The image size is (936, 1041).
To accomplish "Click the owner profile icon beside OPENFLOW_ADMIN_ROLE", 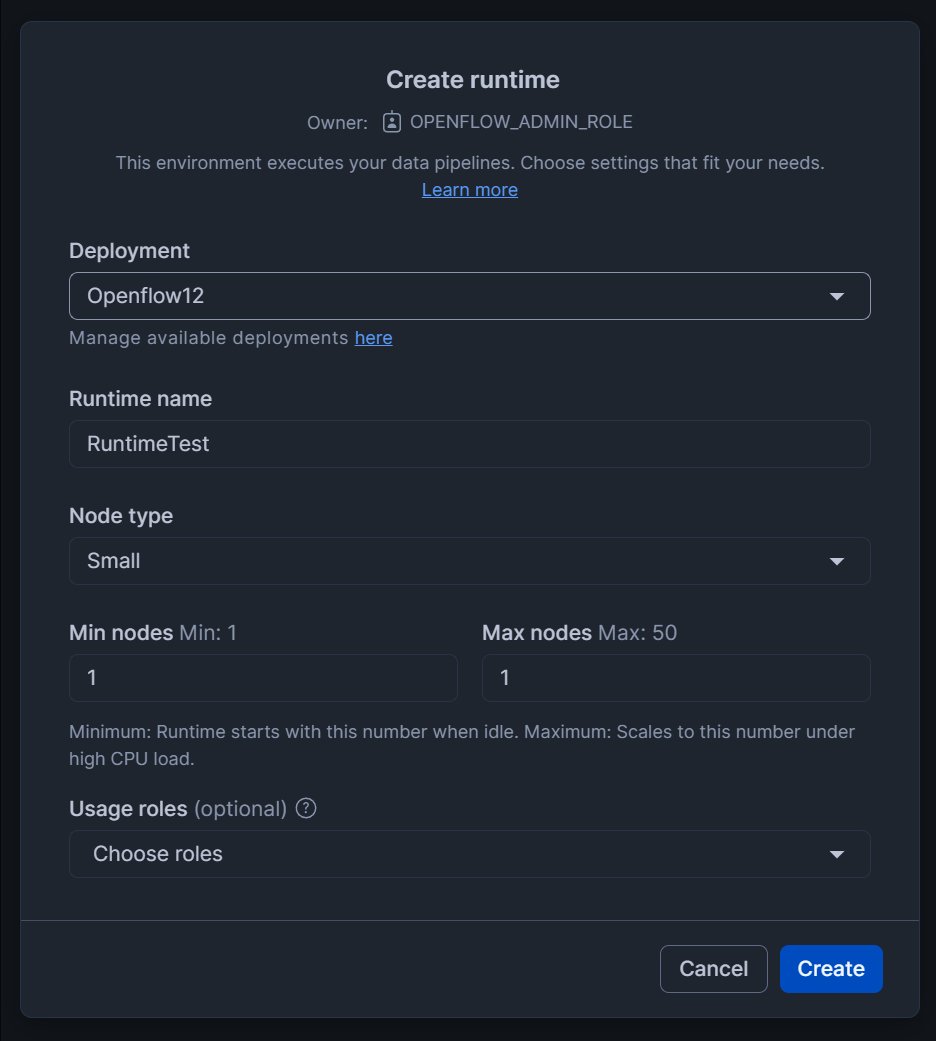I will [391, 122].
